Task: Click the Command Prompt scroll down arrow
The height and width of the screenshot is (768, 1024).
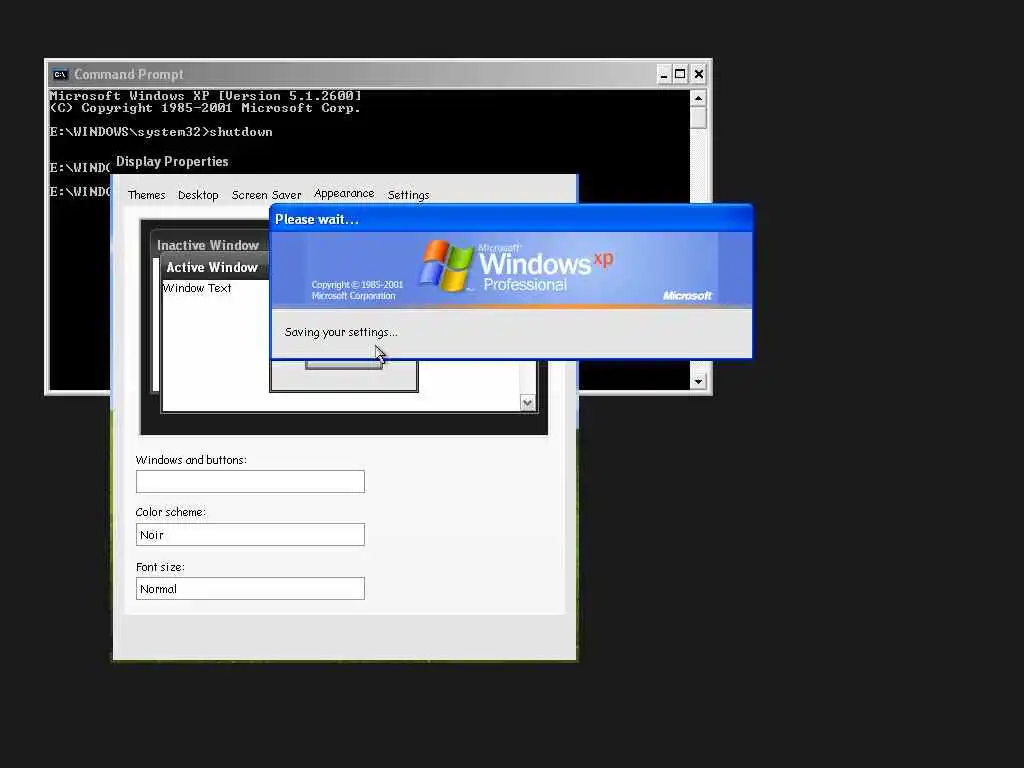Action: (698, 381)
